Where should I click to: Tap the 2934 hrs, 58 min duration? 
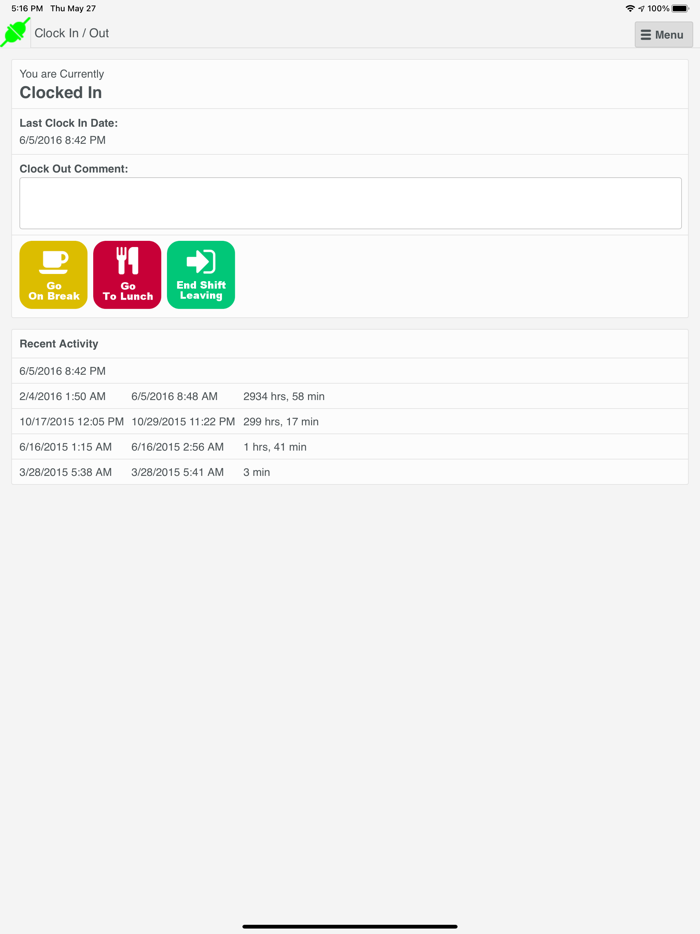point(284,396)
